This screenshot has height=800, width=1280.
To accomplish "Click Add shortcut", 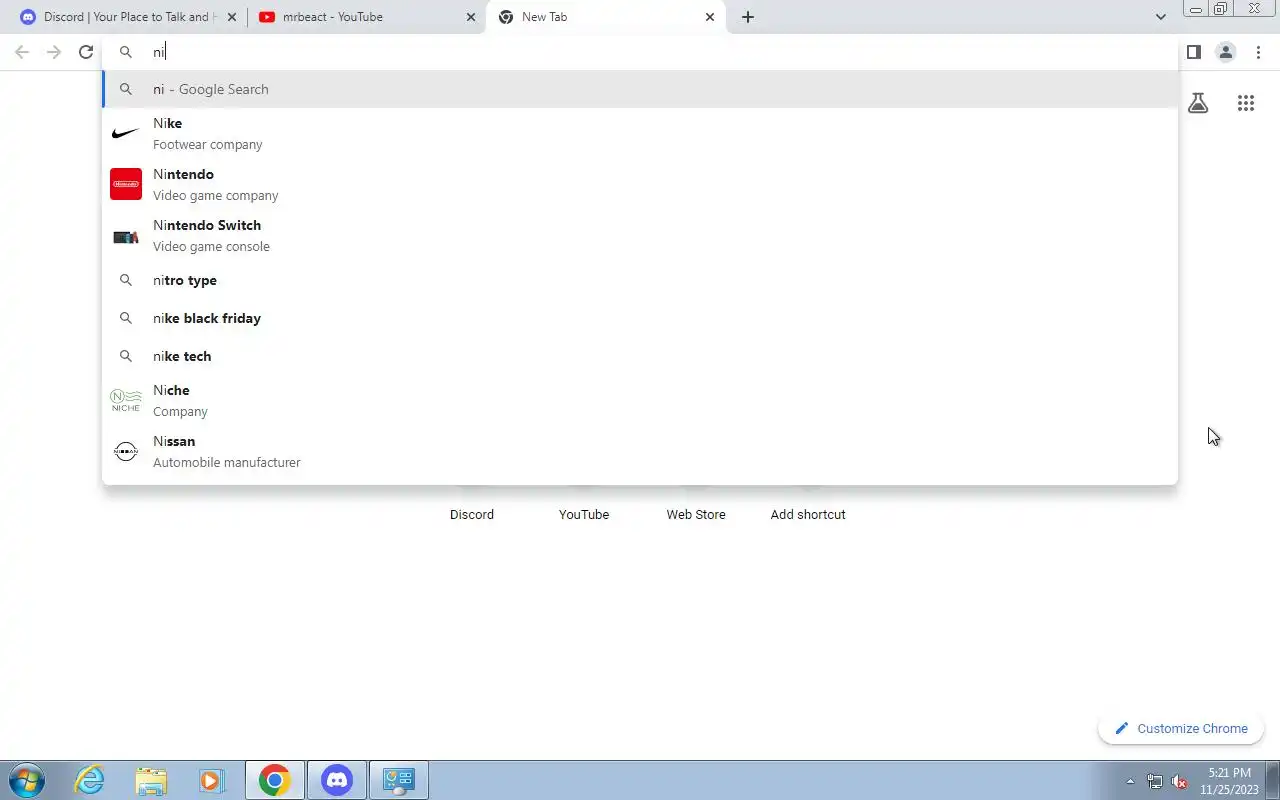I will [808, 514].
